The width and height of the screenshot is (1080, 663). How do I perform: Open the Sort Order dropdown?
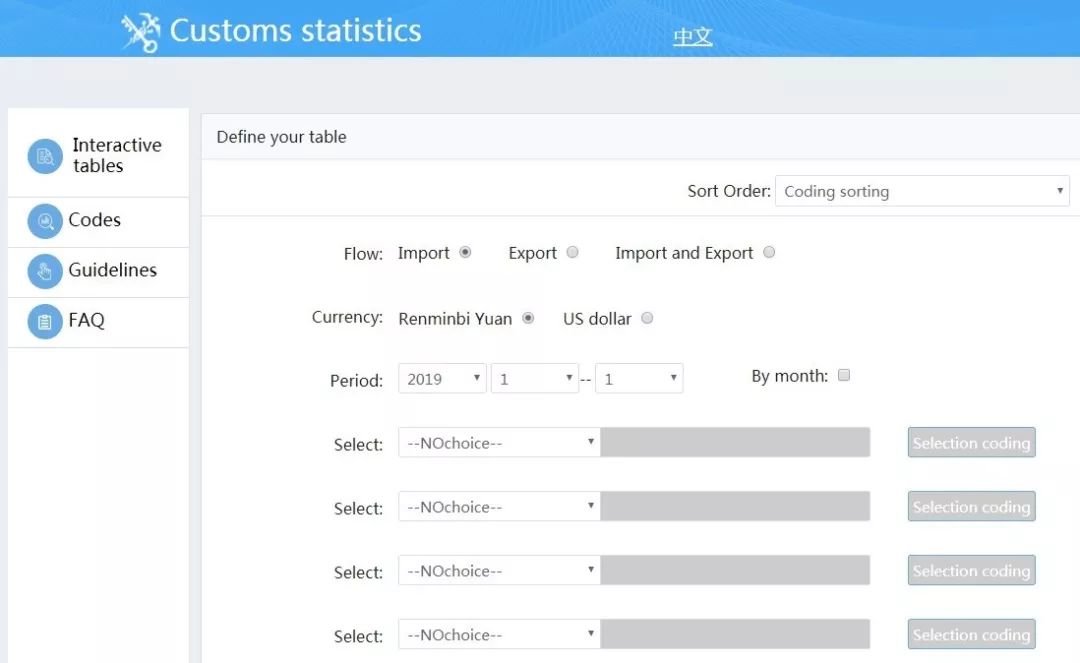click(921, 191)
